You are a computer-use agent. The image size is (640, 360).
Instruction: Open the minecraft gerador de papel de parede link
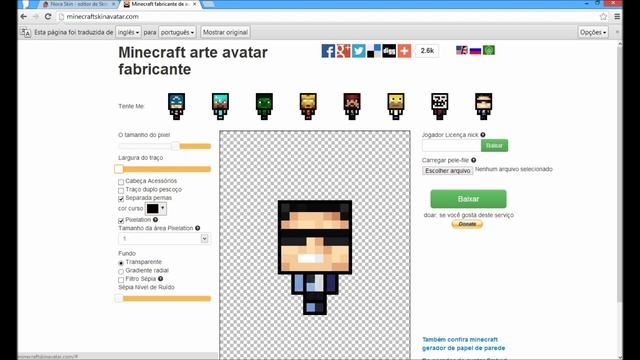click(x=463, y=344)
